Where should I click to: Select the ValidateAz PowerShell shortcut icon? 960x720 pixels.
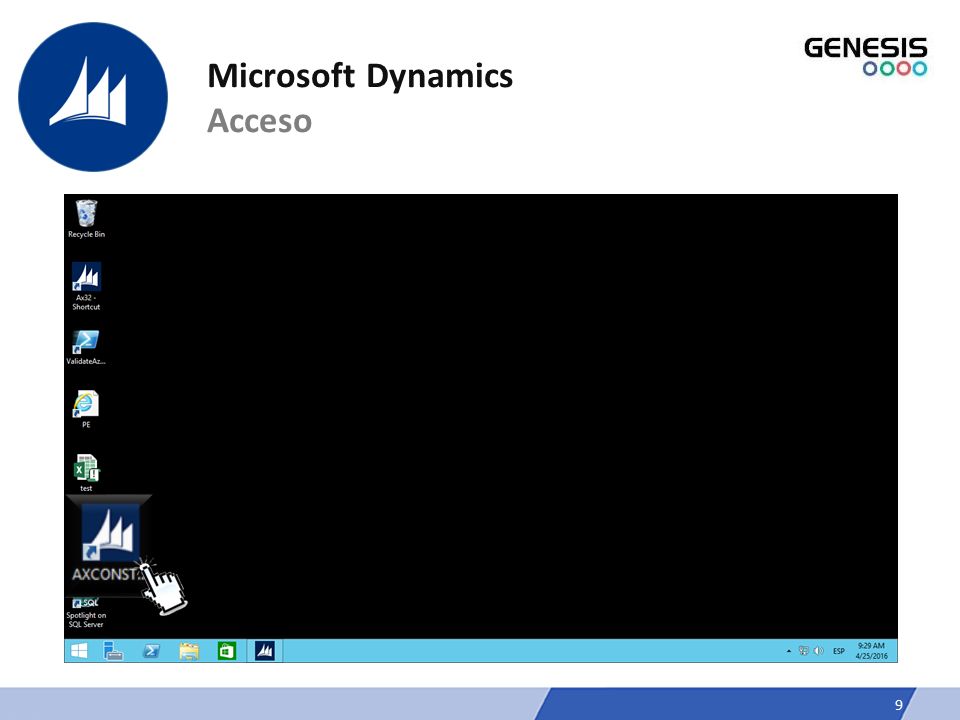[x=86, y=347]
